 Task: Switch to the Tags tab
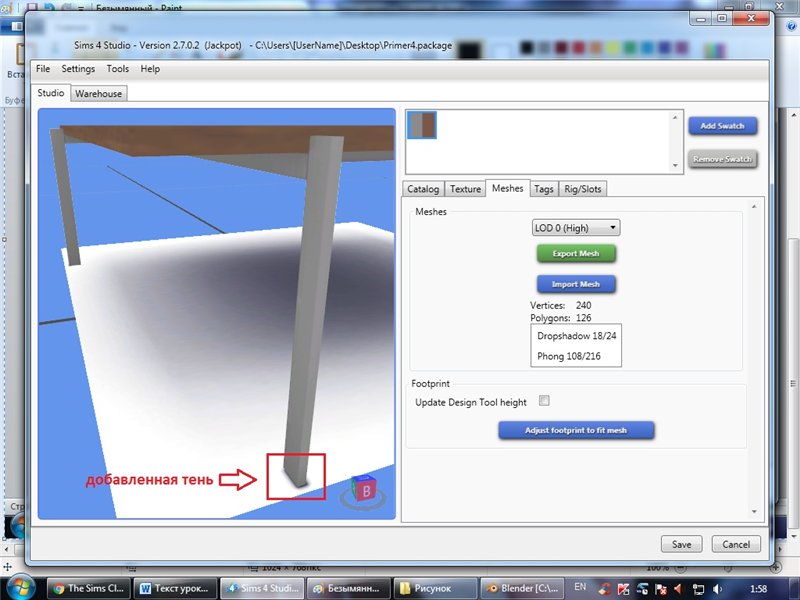[544, 189]
